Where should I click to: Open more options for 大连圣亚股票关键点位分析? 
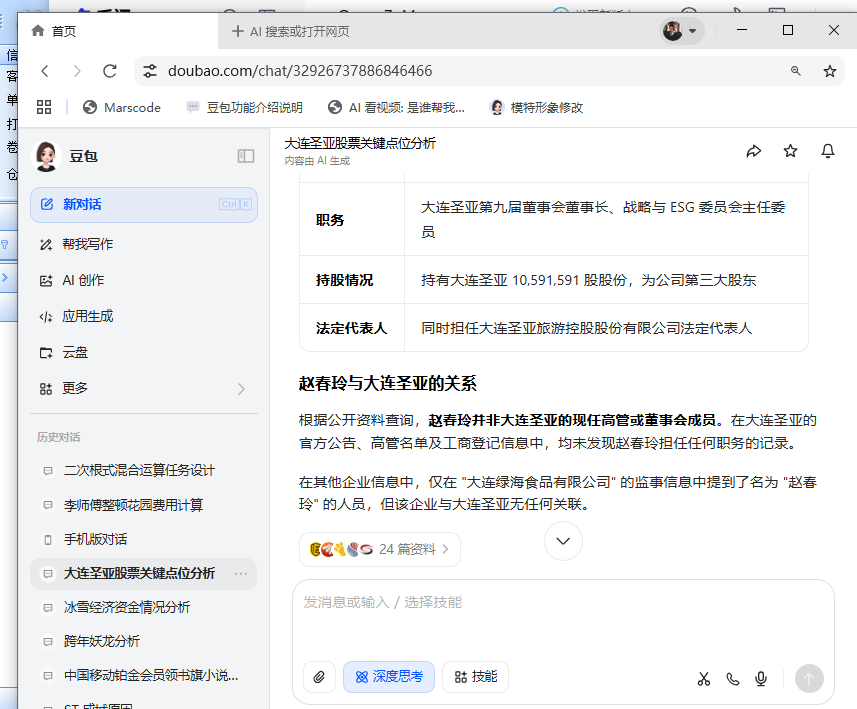pos(241,573)
